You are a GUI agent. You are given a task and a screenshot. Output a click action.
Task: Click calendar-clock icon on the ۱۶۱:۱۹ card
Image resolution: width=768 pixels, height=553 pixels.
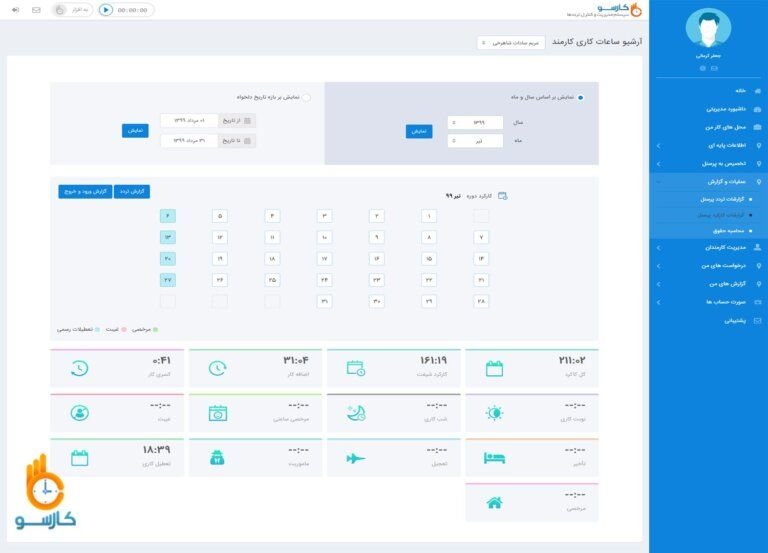pos(356,368)
